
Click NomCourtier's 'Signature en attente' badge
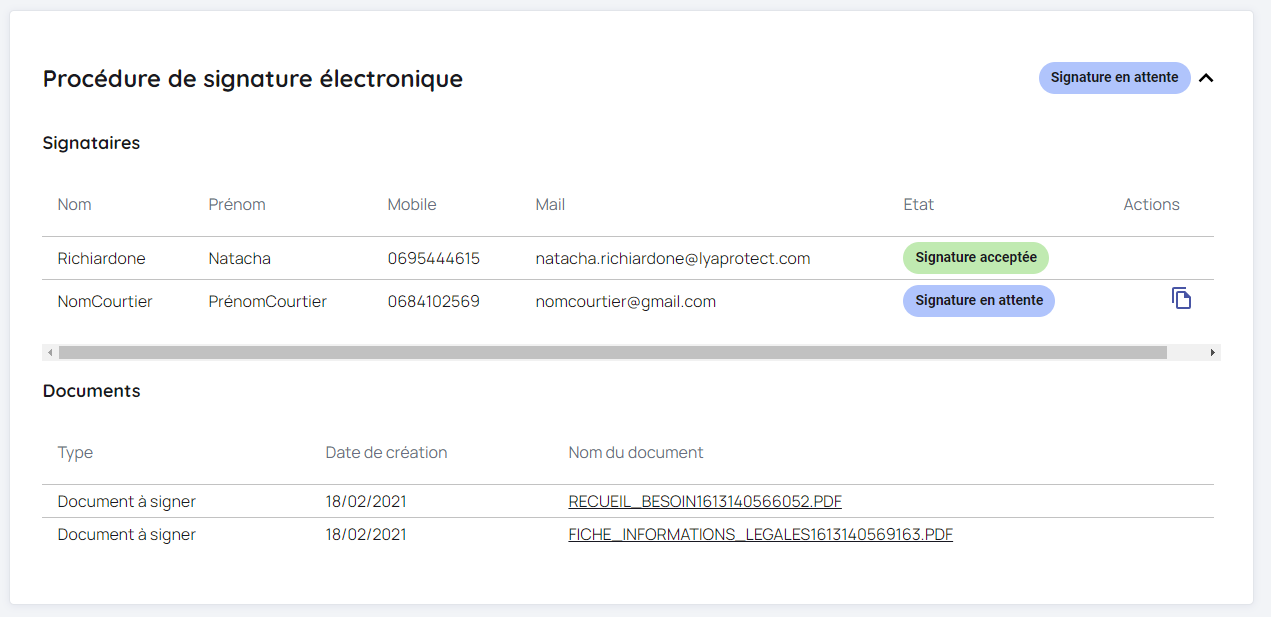[x=978, y=301]
